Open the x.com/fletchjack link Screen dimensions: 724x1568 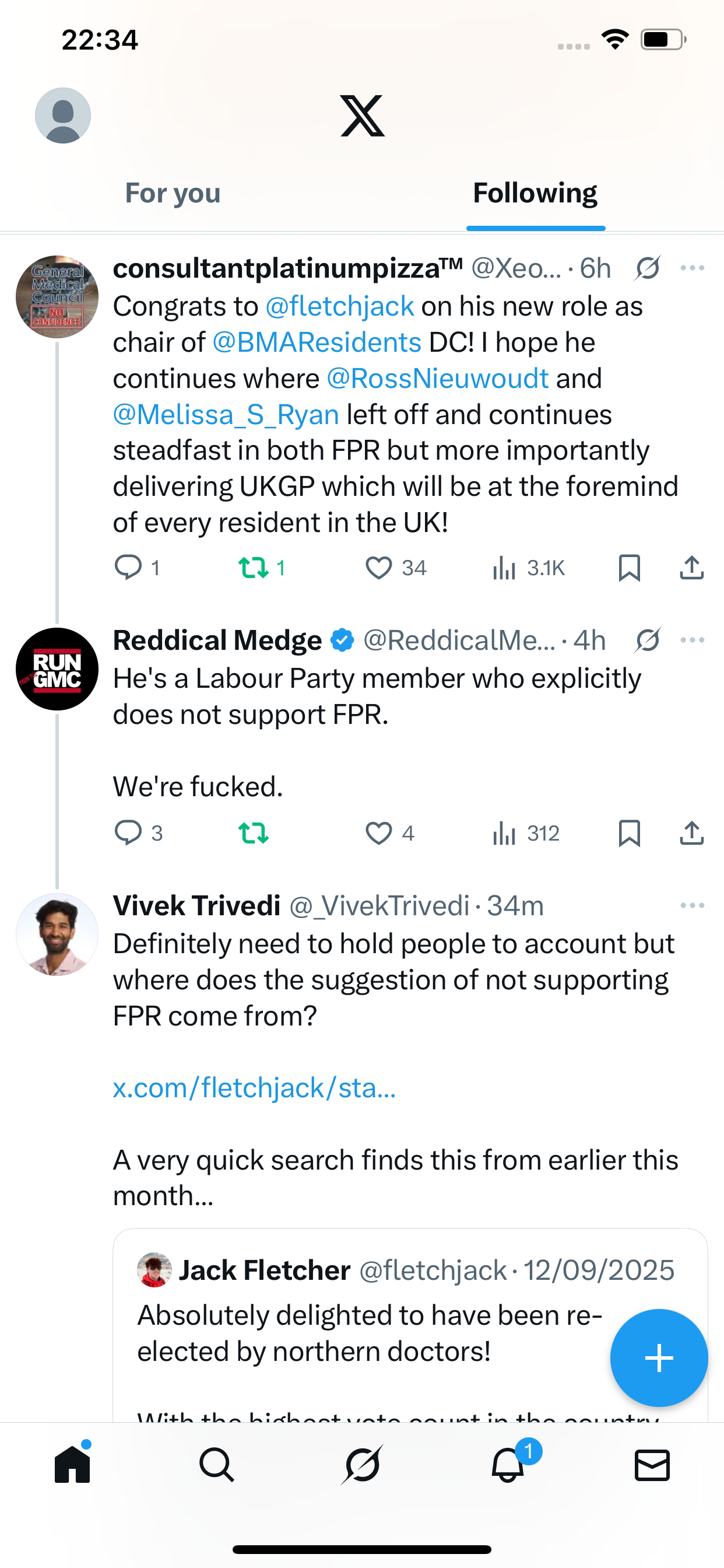click(254, 1088)
